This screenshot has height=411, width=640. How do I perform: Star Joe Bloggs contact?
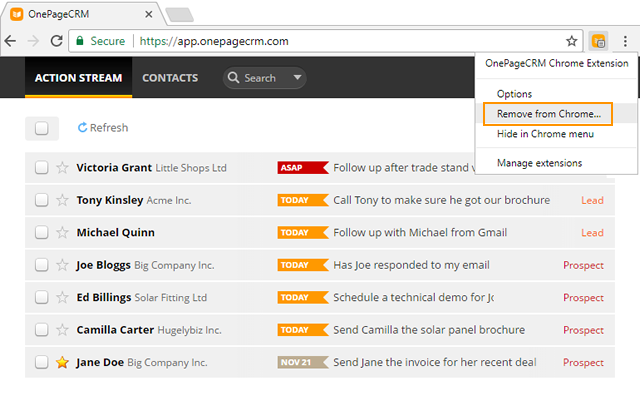click(x=62, y=265)
